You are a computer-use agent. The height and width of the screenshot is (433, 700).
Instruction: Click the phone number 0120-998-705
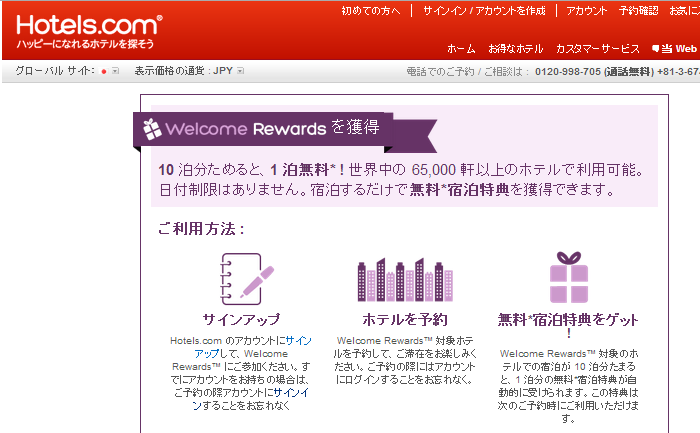(568, 71)
